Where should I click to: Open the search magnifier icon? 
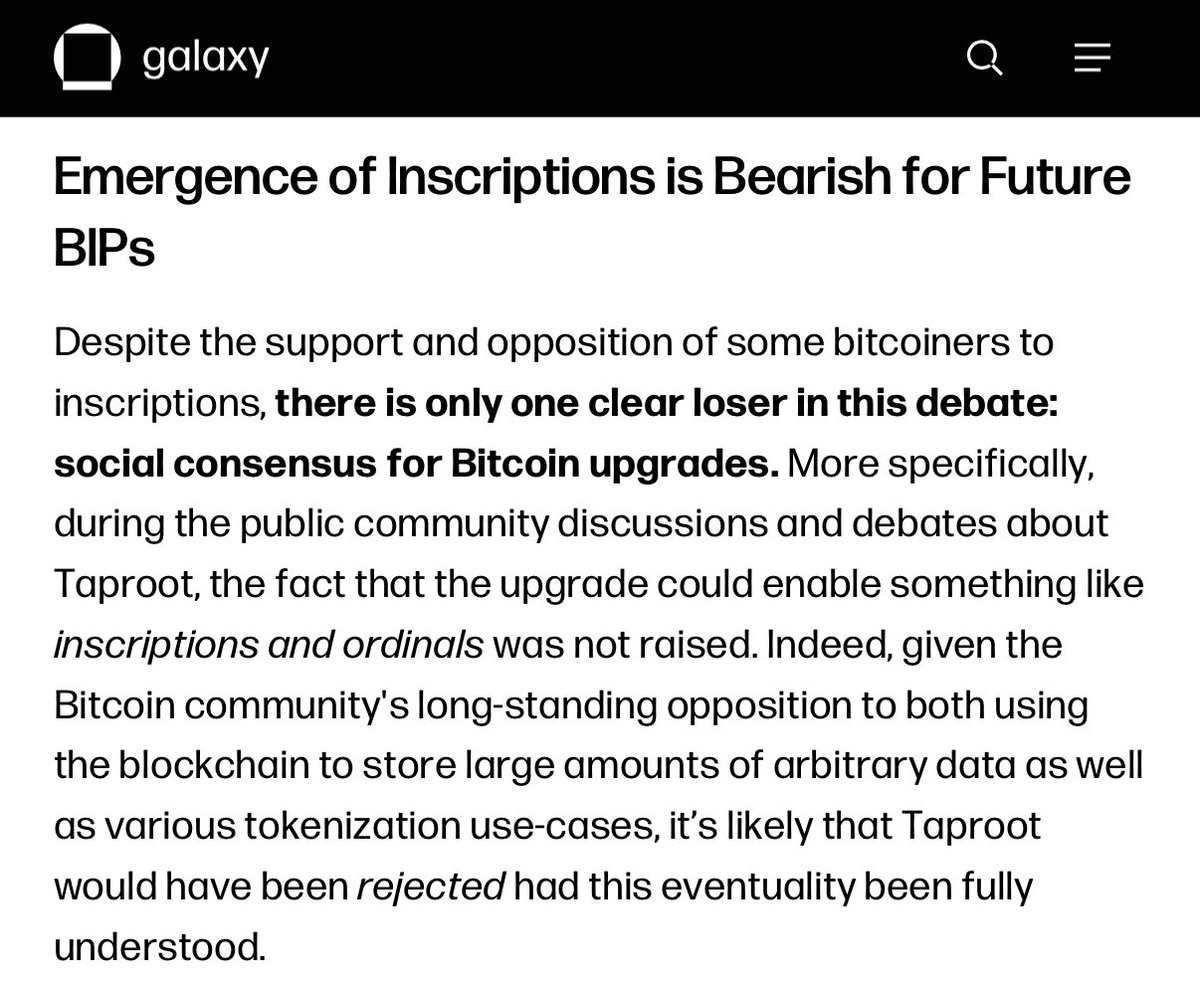click(985, 59)
